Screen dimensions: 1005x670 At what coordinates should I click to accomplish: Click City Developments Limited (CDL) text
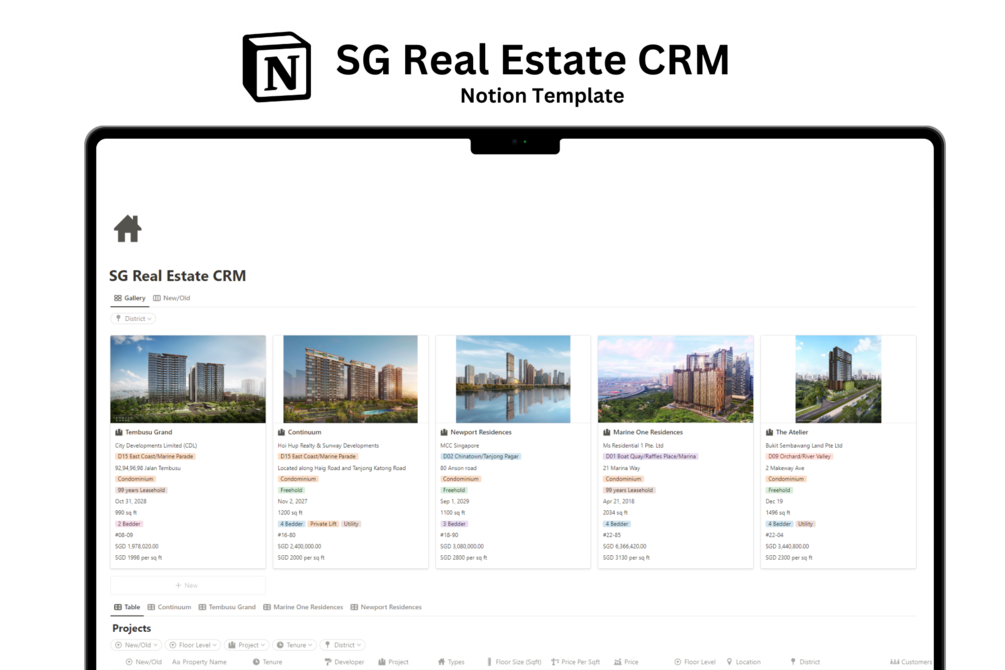pyautogui.click(x=156, y=446)
